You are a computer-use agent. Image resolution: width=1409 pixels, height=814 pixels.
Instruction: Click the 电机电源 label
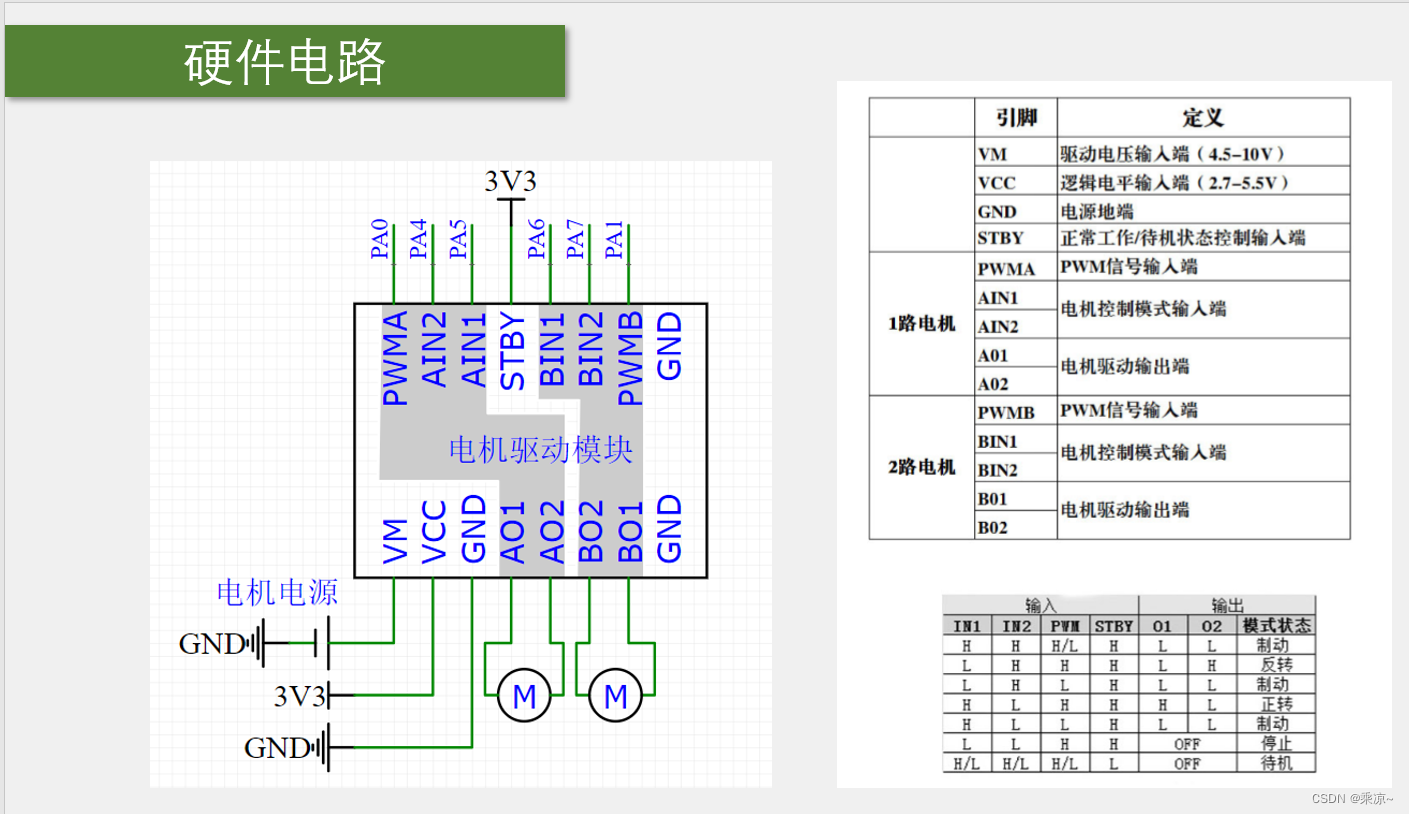coord(277,592)
